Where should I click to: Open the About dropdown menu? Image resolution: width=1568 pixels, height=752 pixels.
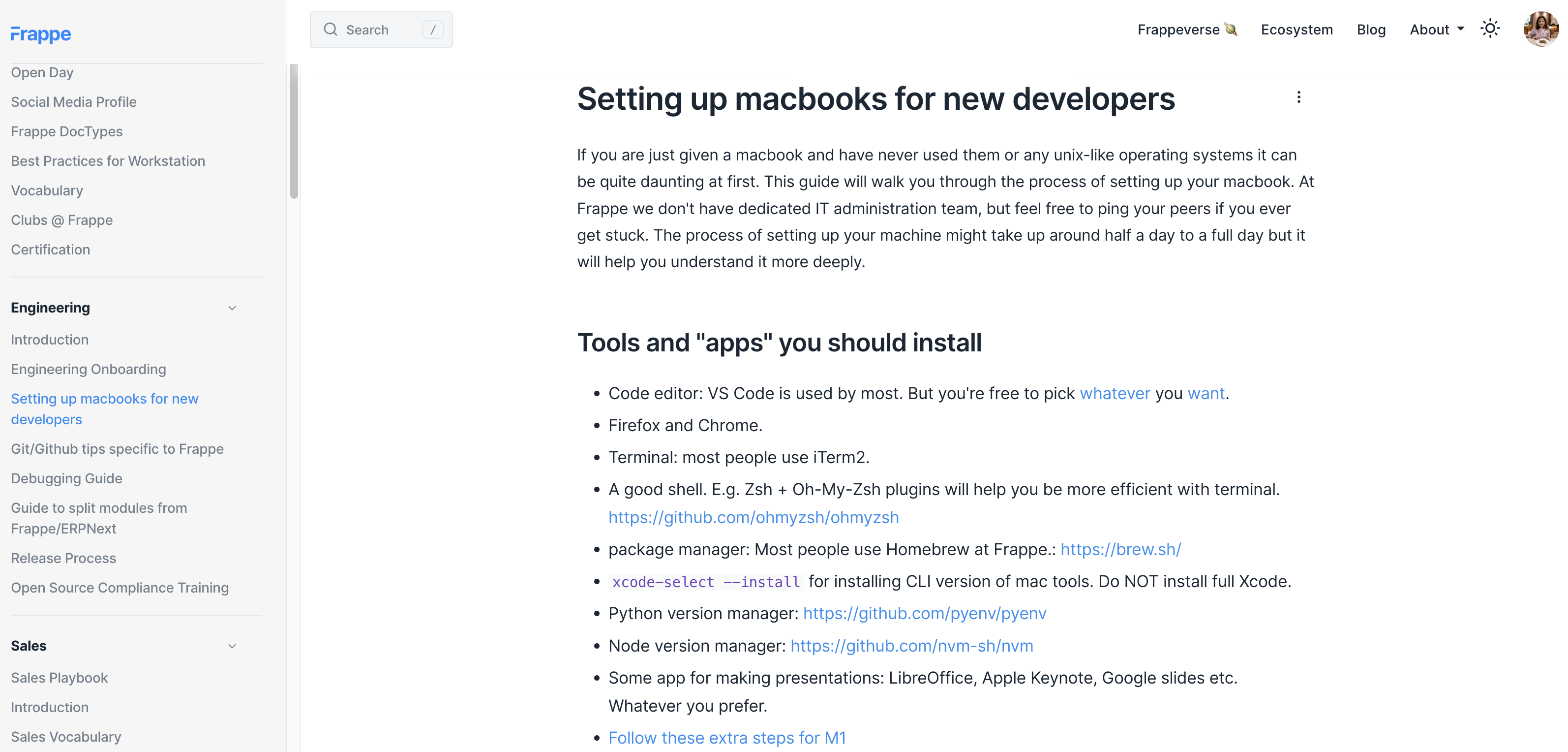click(1437, 29)
